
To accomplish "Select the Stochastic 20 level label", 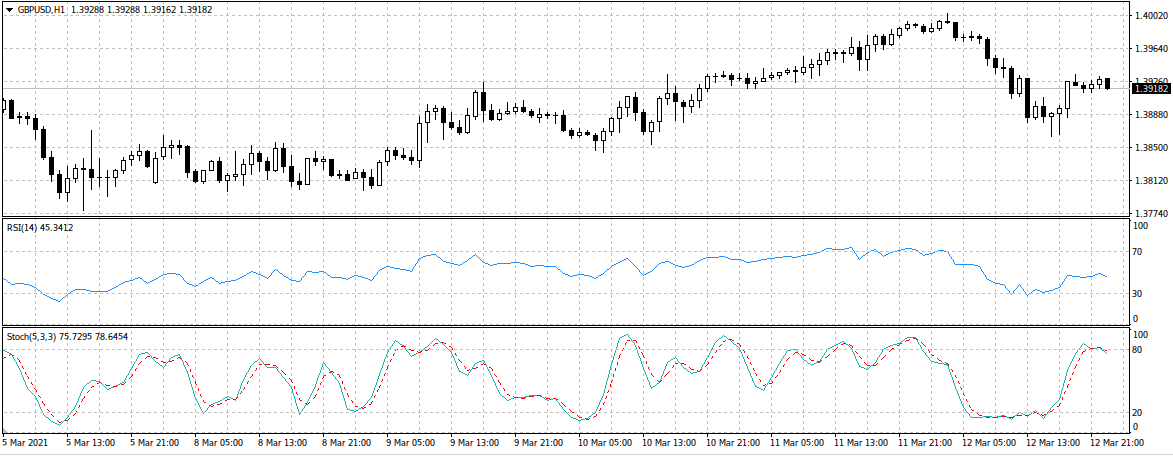I will [x=1137, y=412].
